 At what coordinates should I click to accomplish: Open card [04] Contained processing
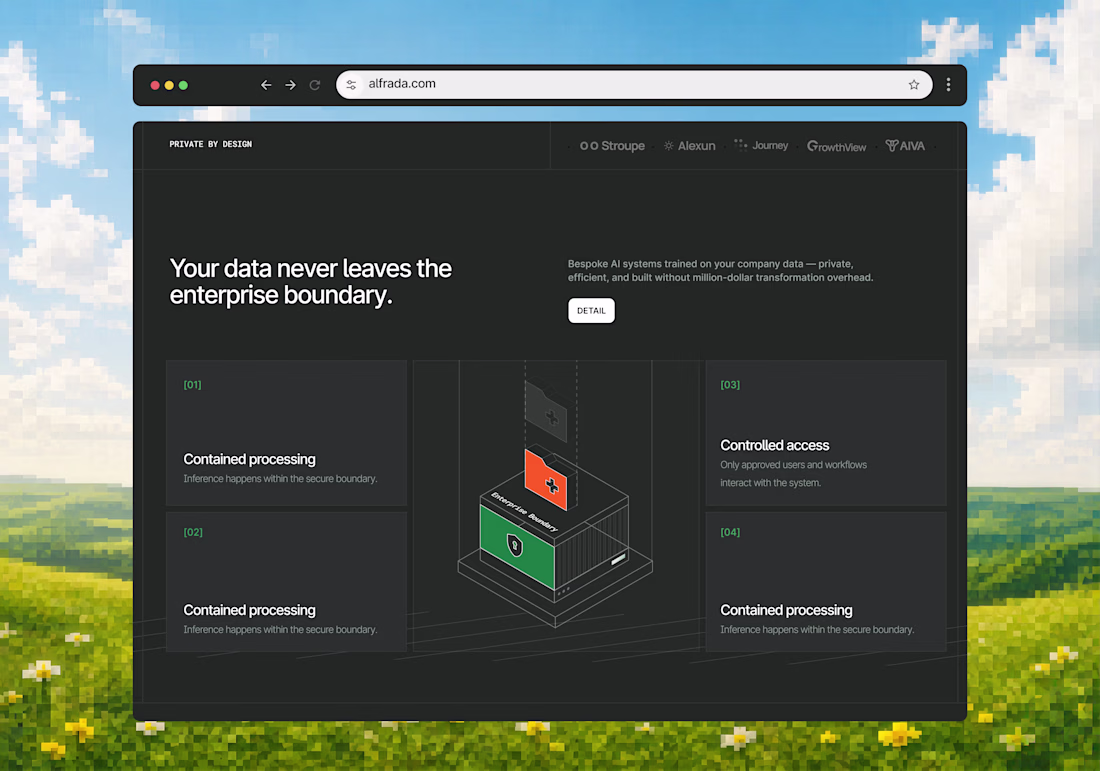point(826,582)
